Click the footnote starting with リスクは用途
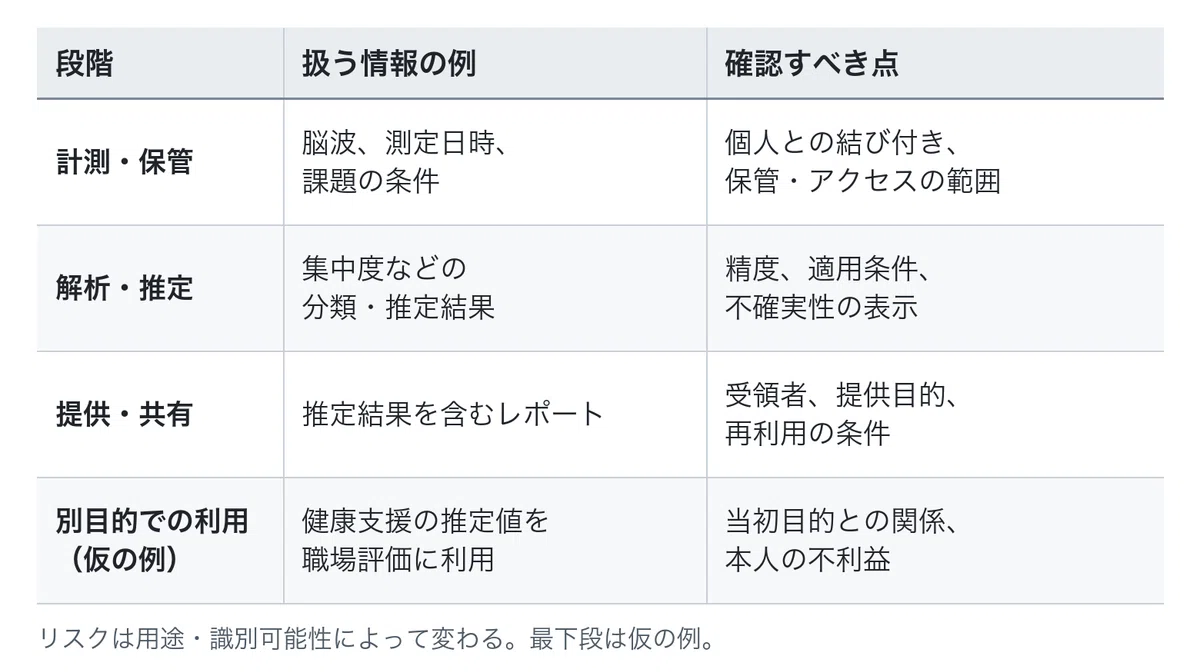The width and height of the screenshot is (1200, 672). click(x=378, y=639)
